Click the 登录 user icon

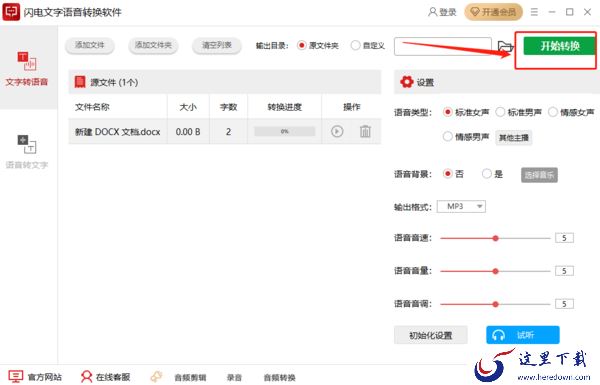coord(432,12)
